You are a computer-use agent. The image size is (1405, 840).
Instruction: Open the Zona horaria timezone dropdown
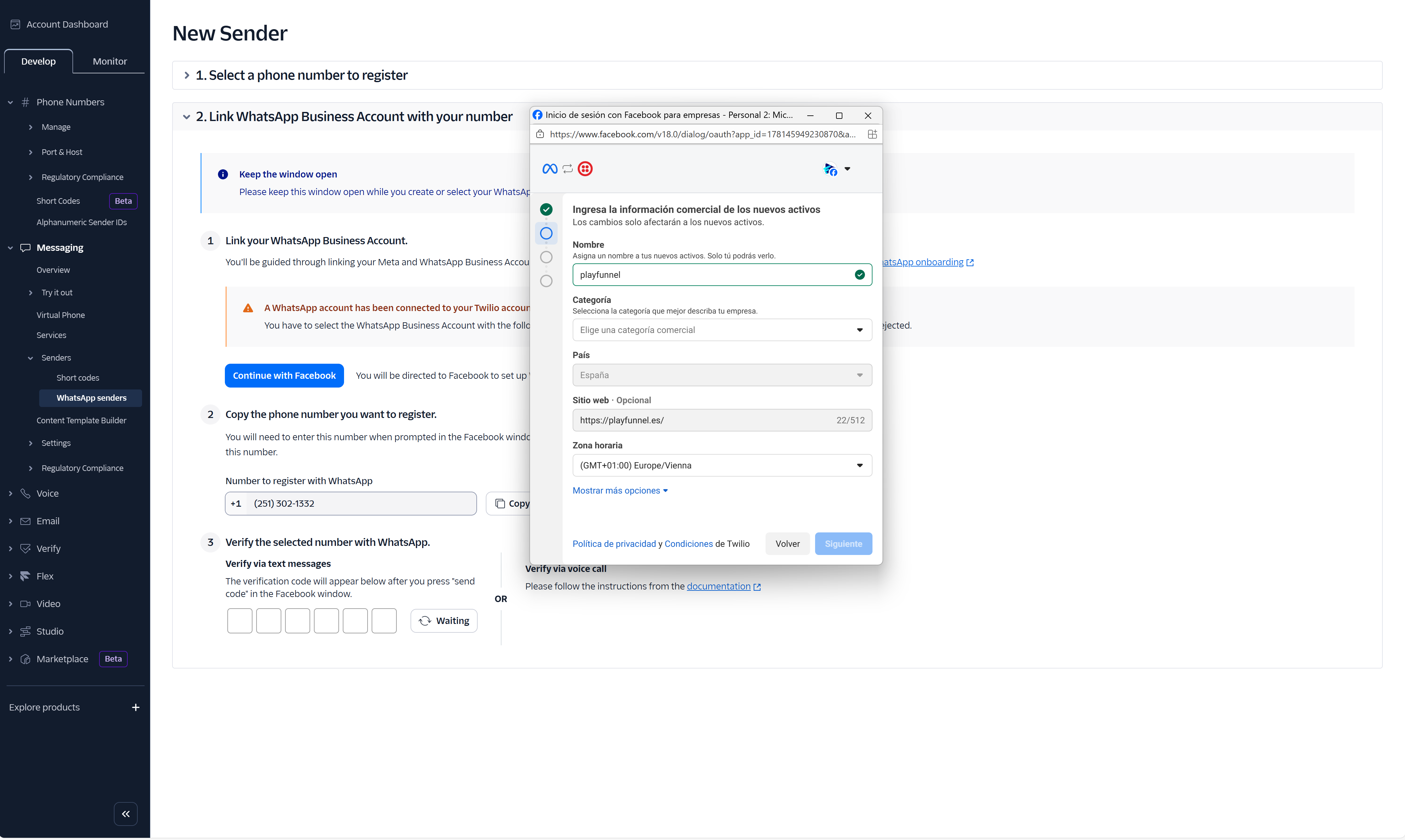click(721, 465)
